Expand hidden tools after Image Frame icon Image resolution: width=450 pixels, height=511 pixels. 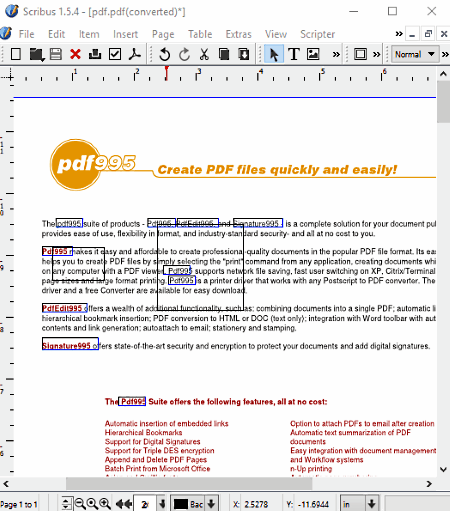tap(336, 54)
